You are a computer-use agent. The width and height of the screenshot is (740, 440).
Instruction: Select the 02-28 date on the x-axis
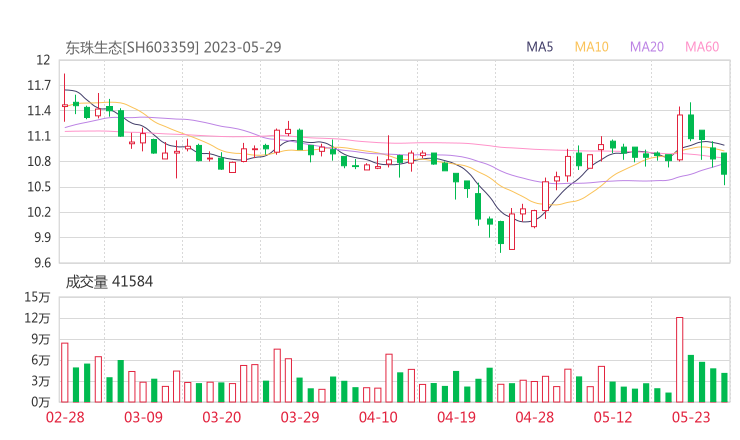[66, 417]
